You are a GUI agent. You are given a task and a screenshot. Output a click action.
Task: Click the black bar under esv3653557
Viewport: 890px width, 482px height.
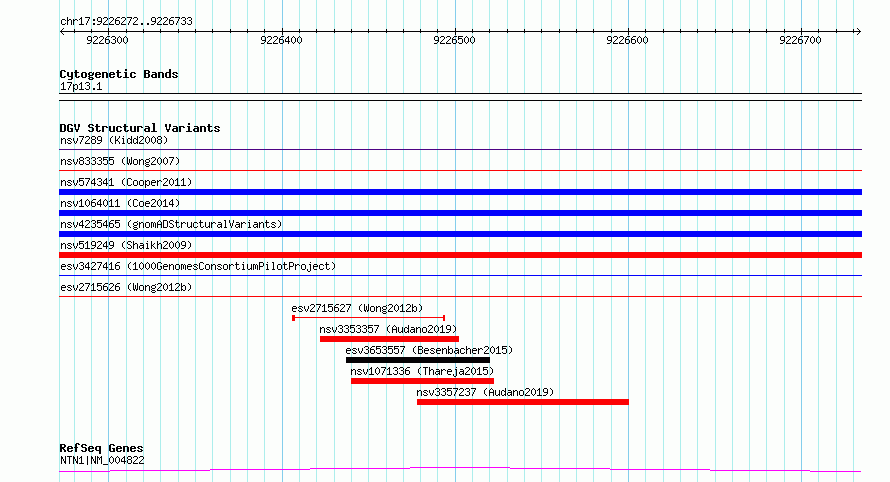point(418,360)
